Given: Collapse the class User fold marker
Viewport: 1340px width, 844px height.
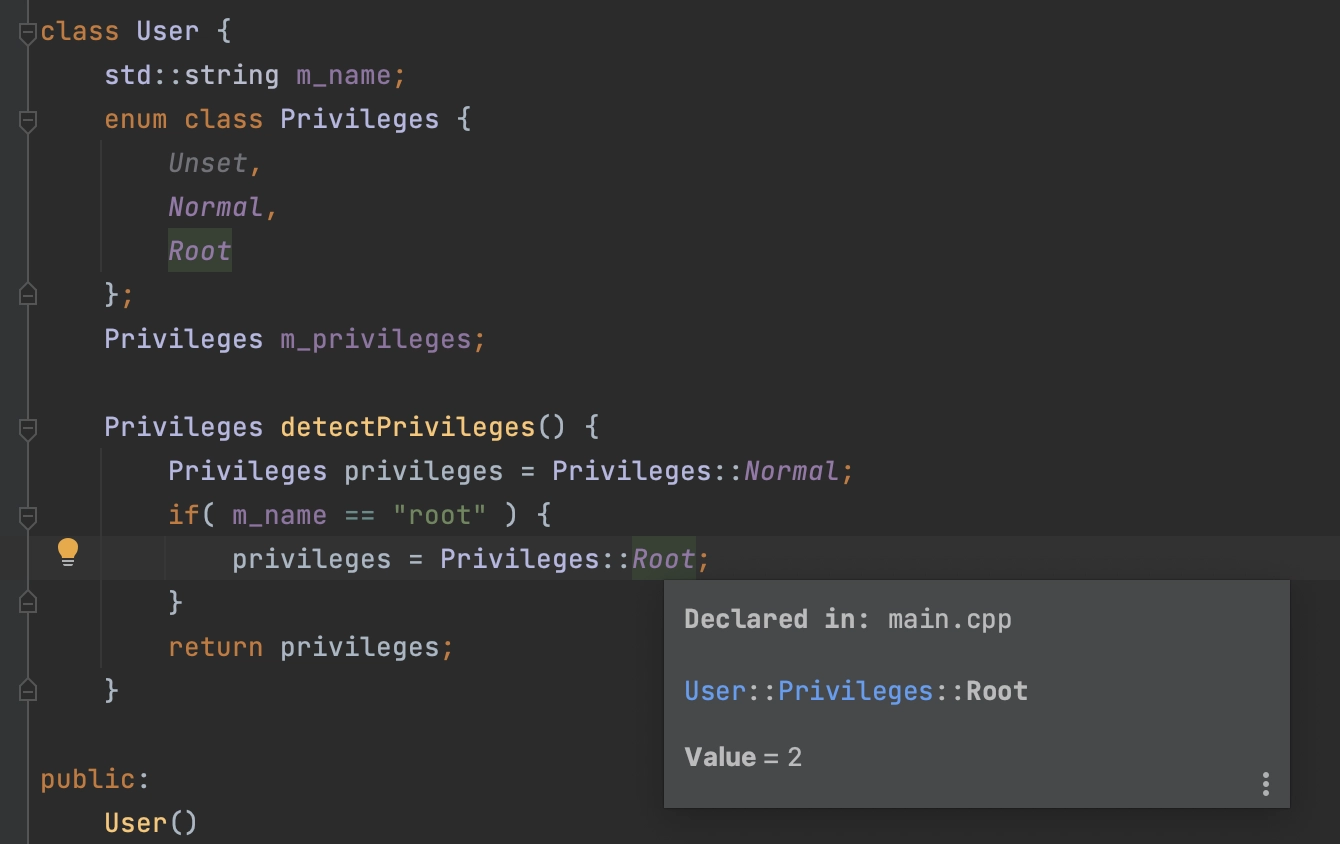Looking at the screenshot, I should 28,33.
